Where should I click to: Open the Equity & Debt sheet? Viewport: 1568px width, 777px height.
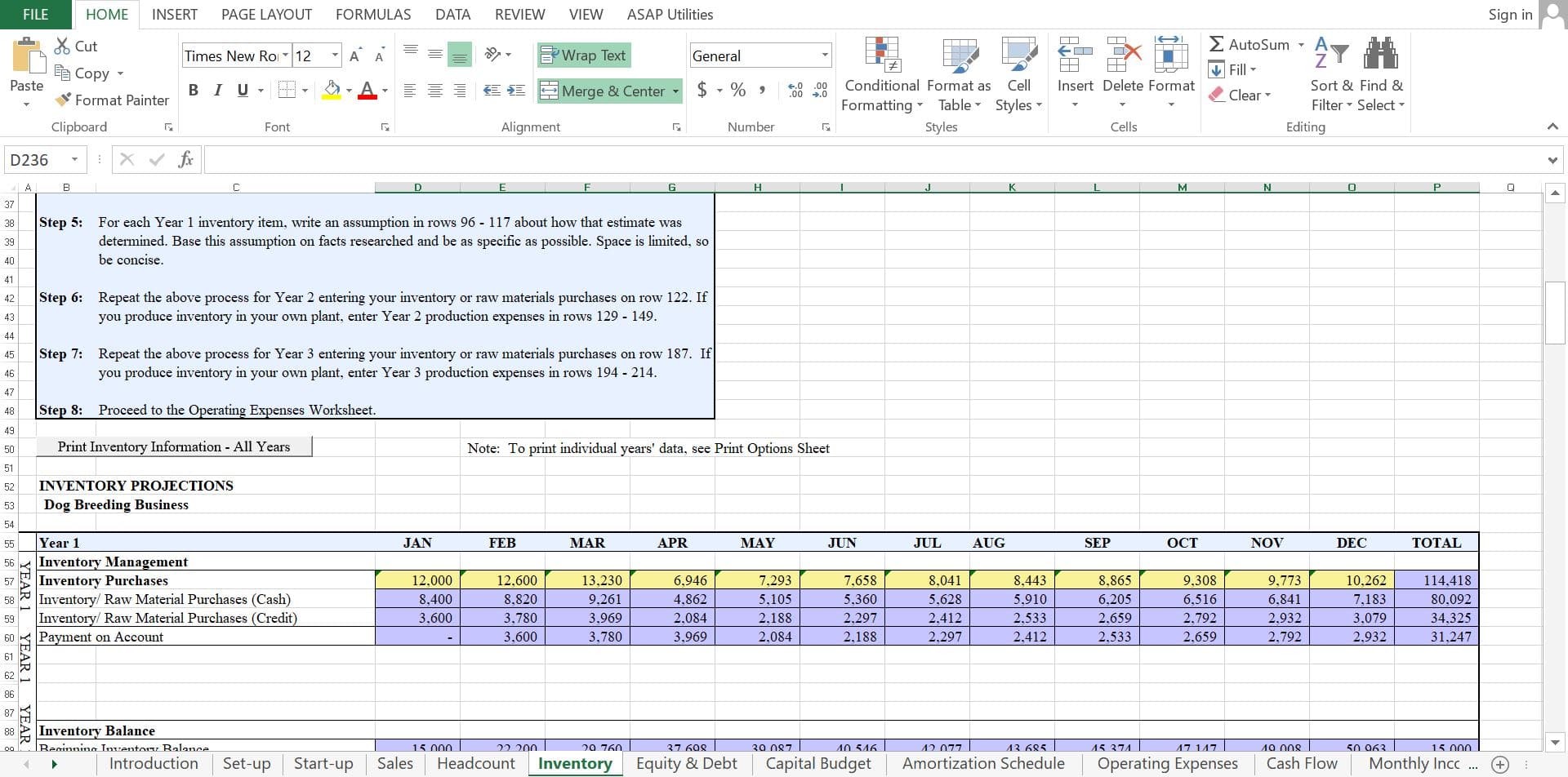point(686,764)
